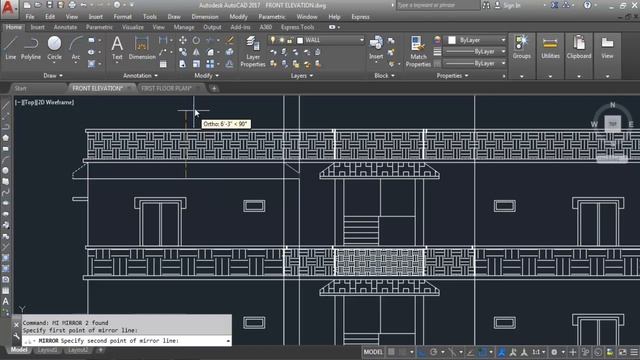Add new drawing tab with plus button

point(214,88)
